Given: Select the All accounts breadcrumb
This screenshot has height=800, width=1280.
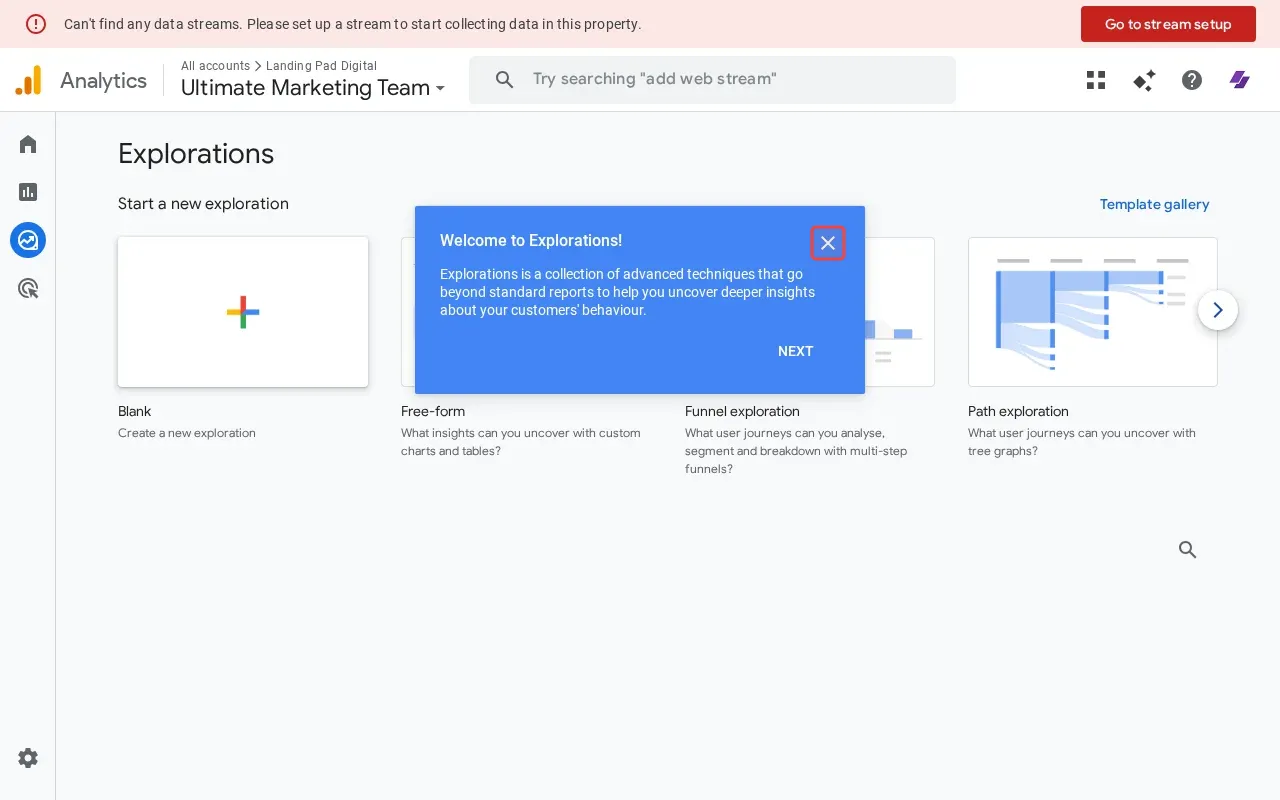Looking at the screenshot, I should [x=215, y=66].
